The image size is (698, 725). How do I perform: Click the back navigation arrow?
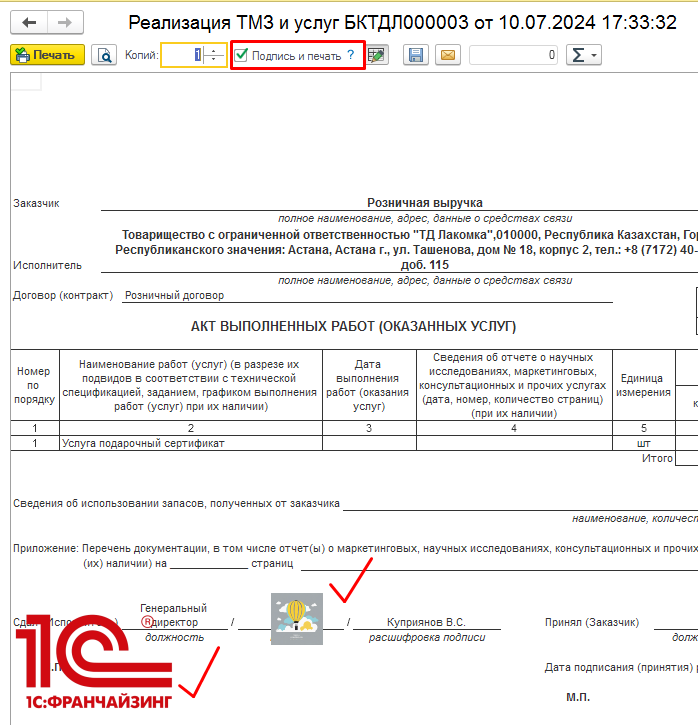click(29, 22)
